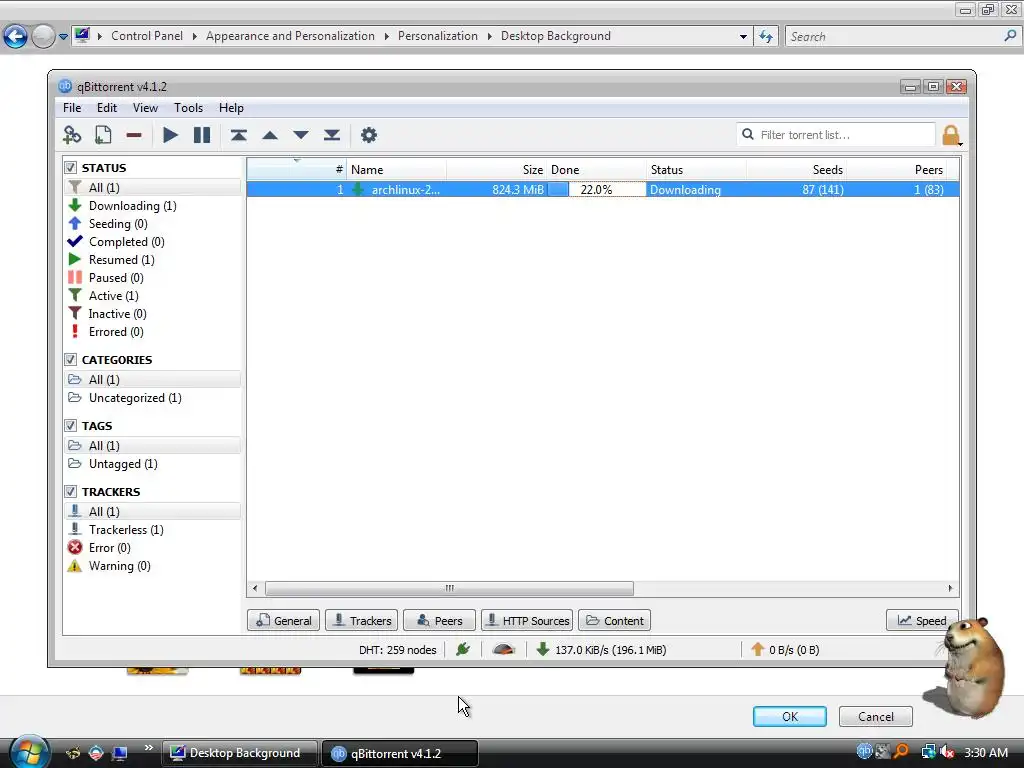Sort torrents by Size column header
Image resolution: width=1024 pixels, height=768 pixels.
[x=497, y=170]
